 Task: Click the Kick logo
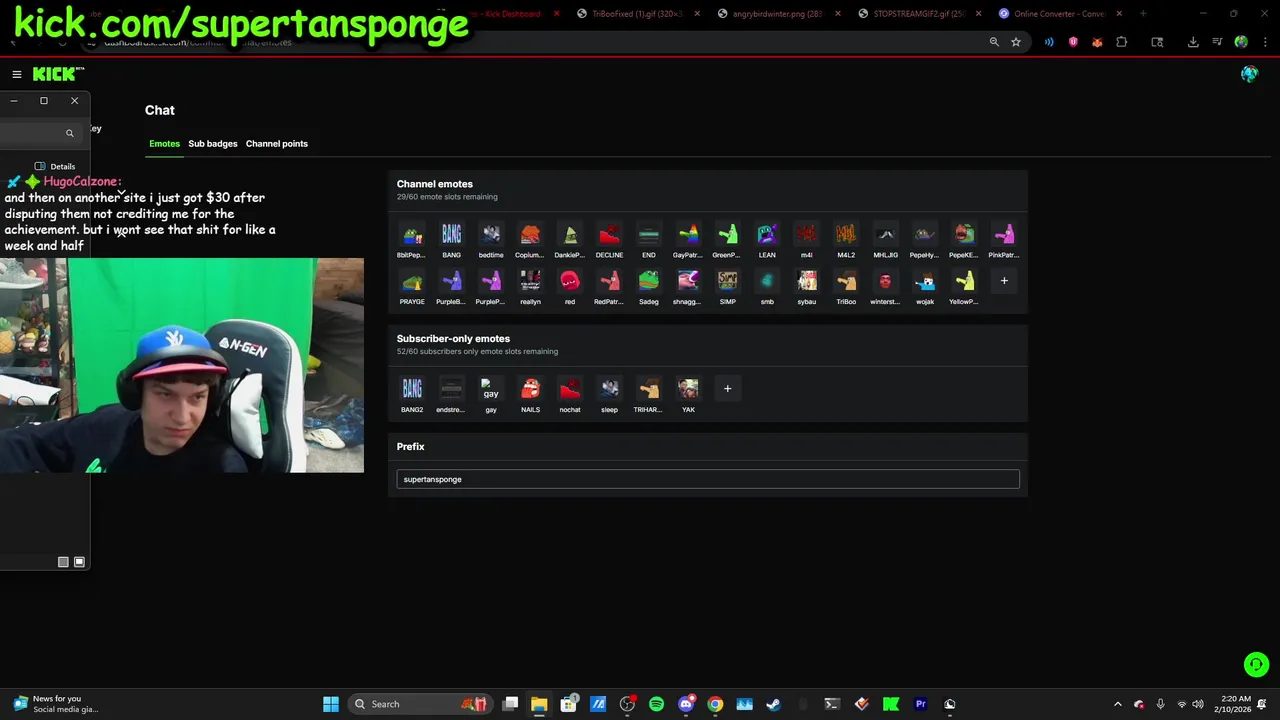point(58,74)
